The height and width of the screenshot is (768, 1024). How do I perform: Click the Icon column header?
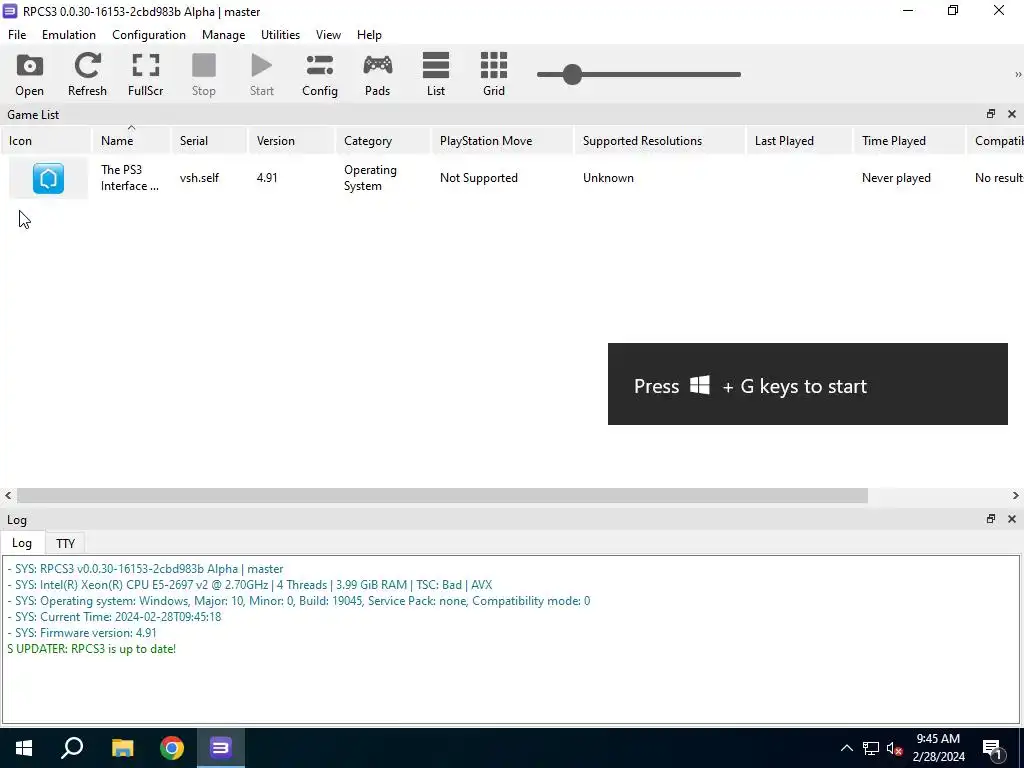[46, 140]
